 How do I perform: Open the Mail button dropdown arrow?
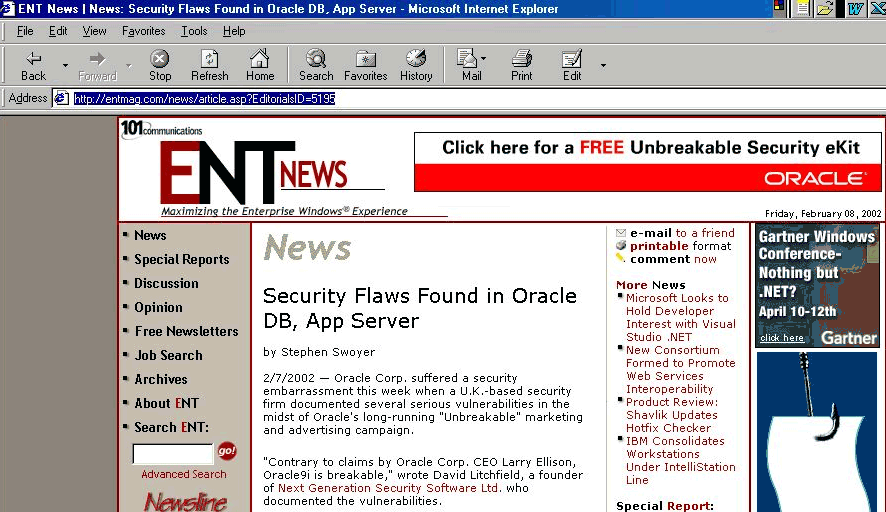(483, 58)
